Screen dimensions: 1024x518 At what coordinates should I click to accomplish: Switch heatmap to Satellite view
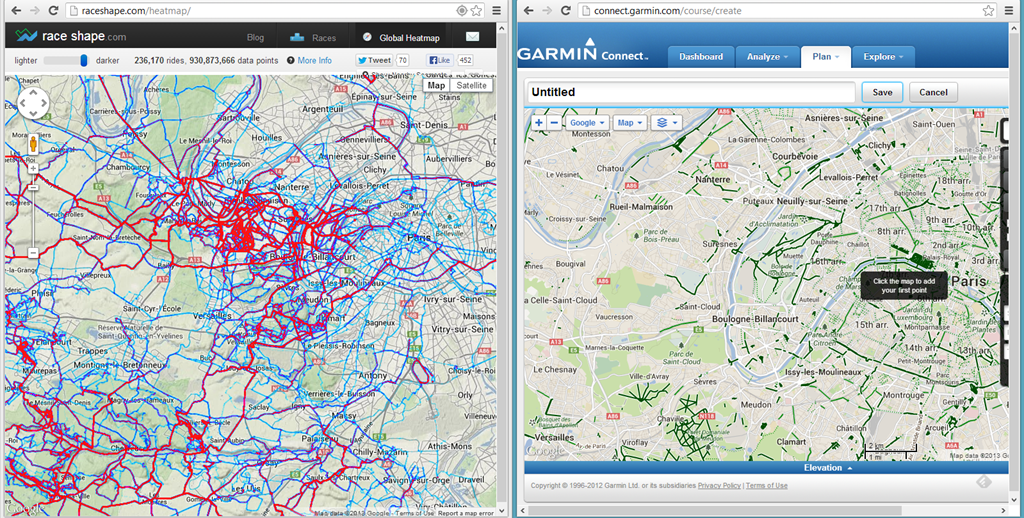pyautogui.click(x=472, y=86)
